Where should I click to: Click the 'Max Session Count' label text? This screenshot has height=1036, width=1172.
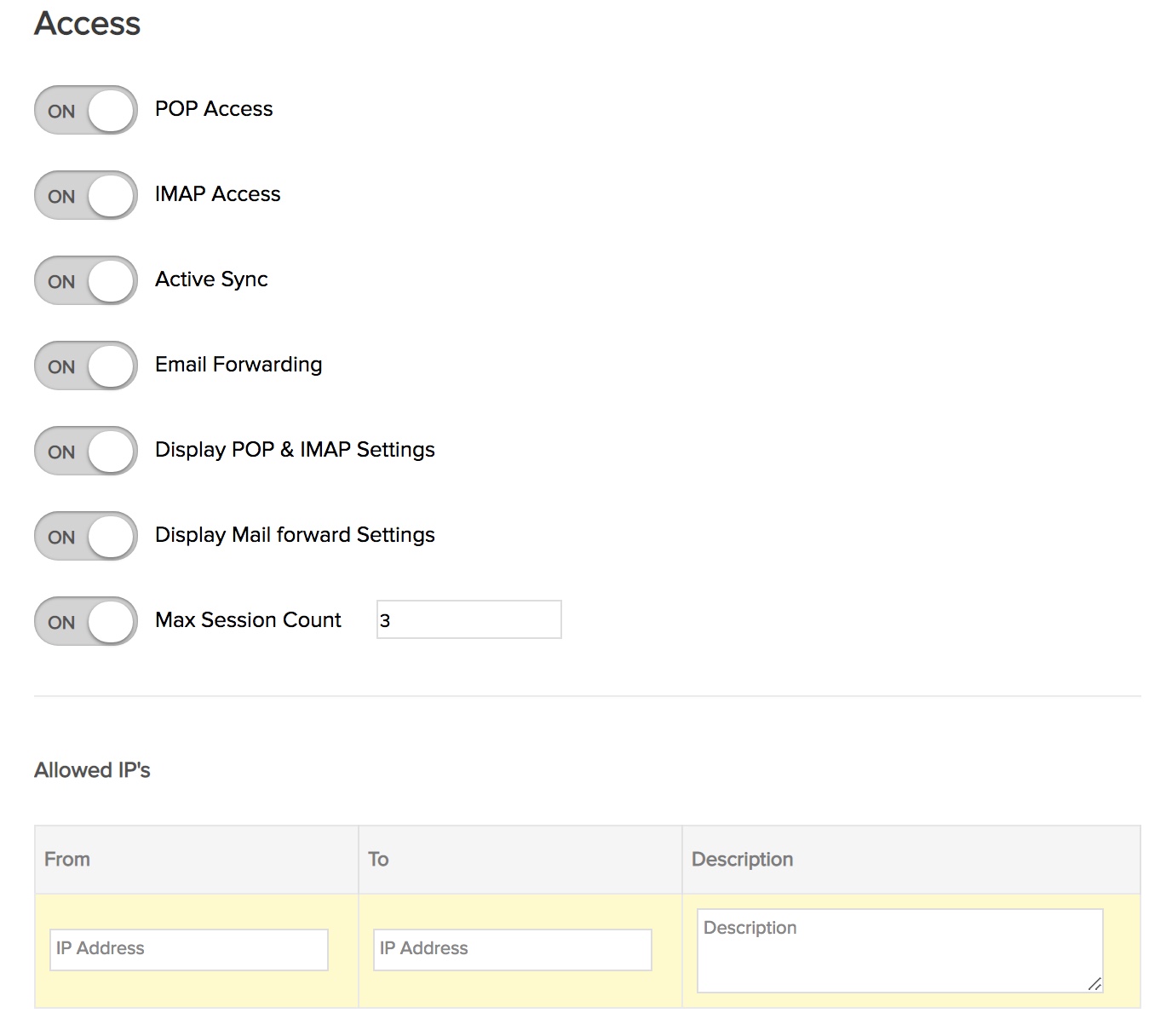click(x=248, y=620)
